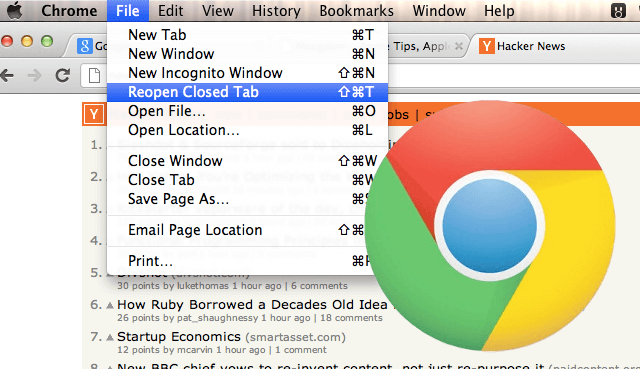Upvote the How Ruby Borrowed story
640x369 pixels.
109,305
